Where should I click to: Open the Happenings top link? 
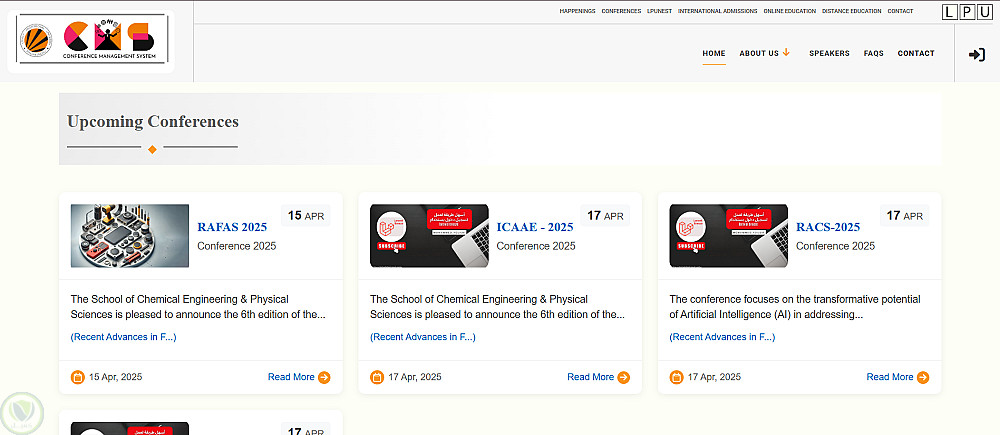click(x=577, y=11)
